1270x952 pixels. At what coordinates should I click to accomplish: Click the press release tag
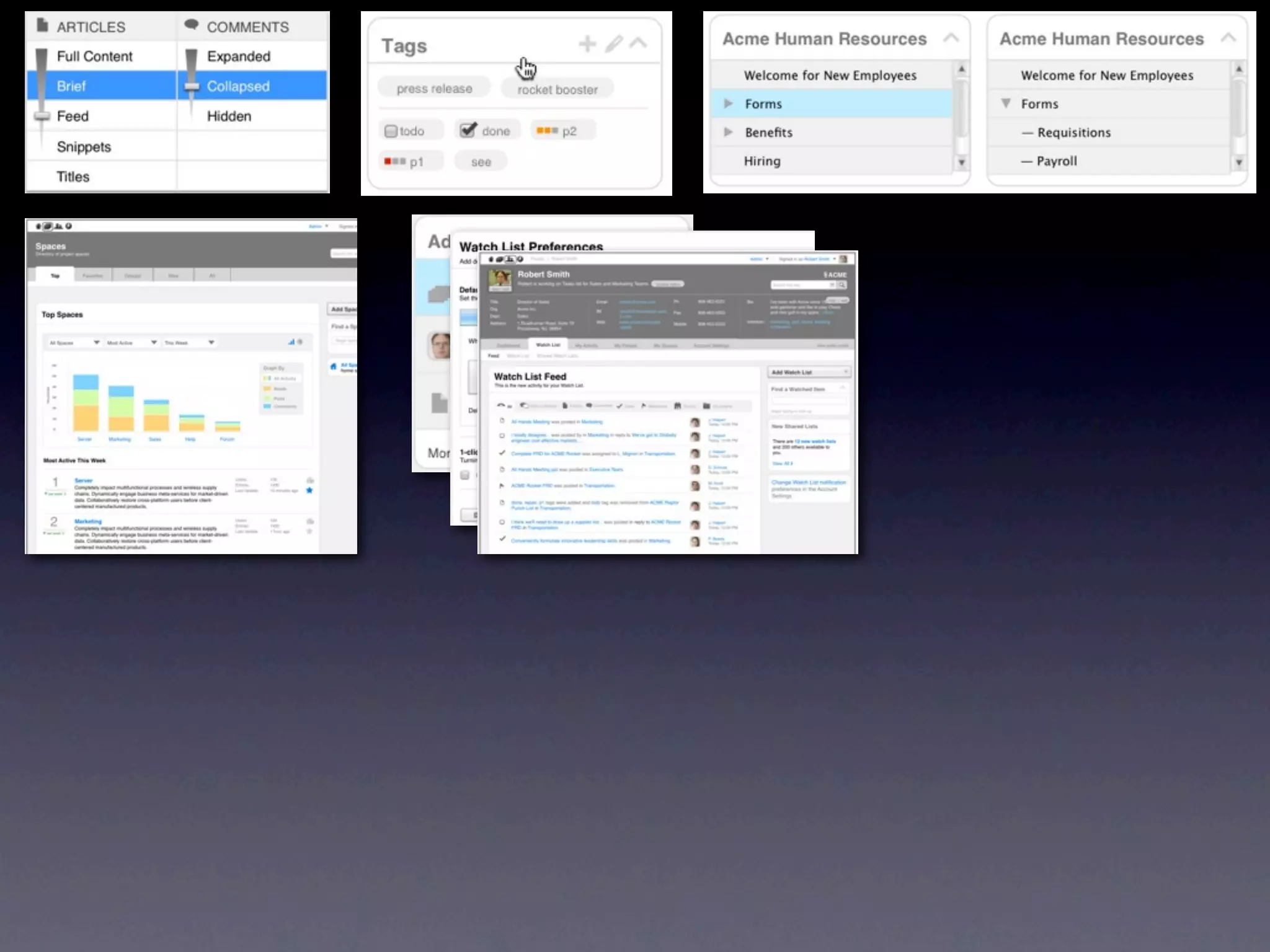click(x=434, y=89)
